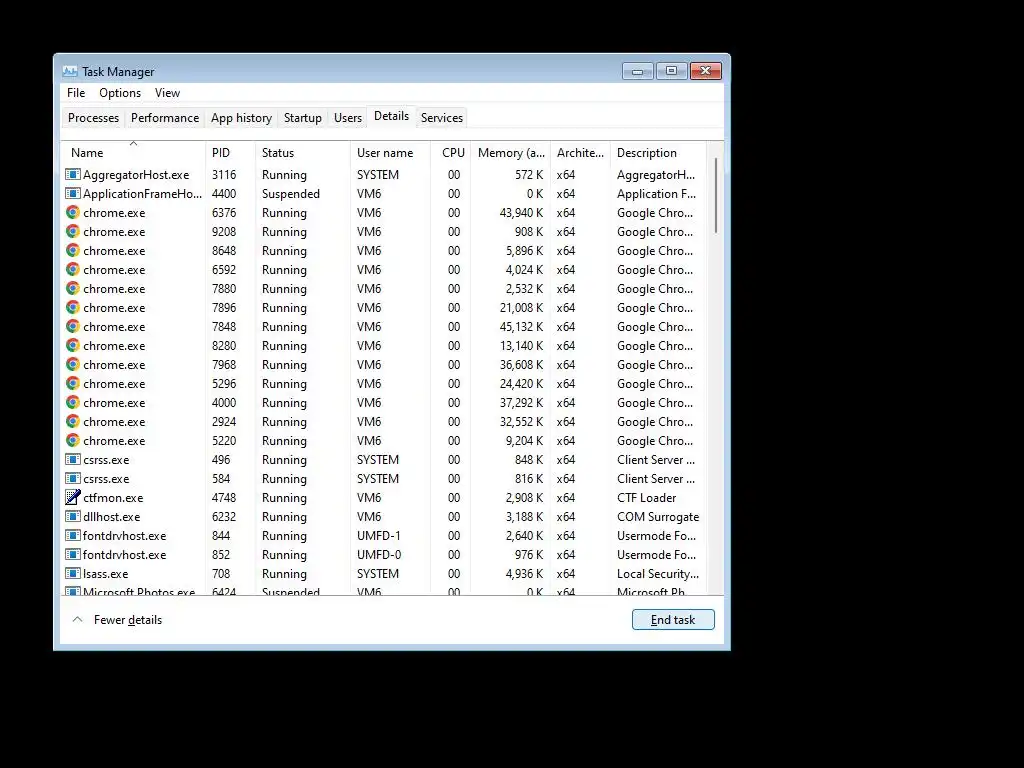Click Chrome icon for PID 7968
This screenshot has height=768, width=1024.
point(72,364)
